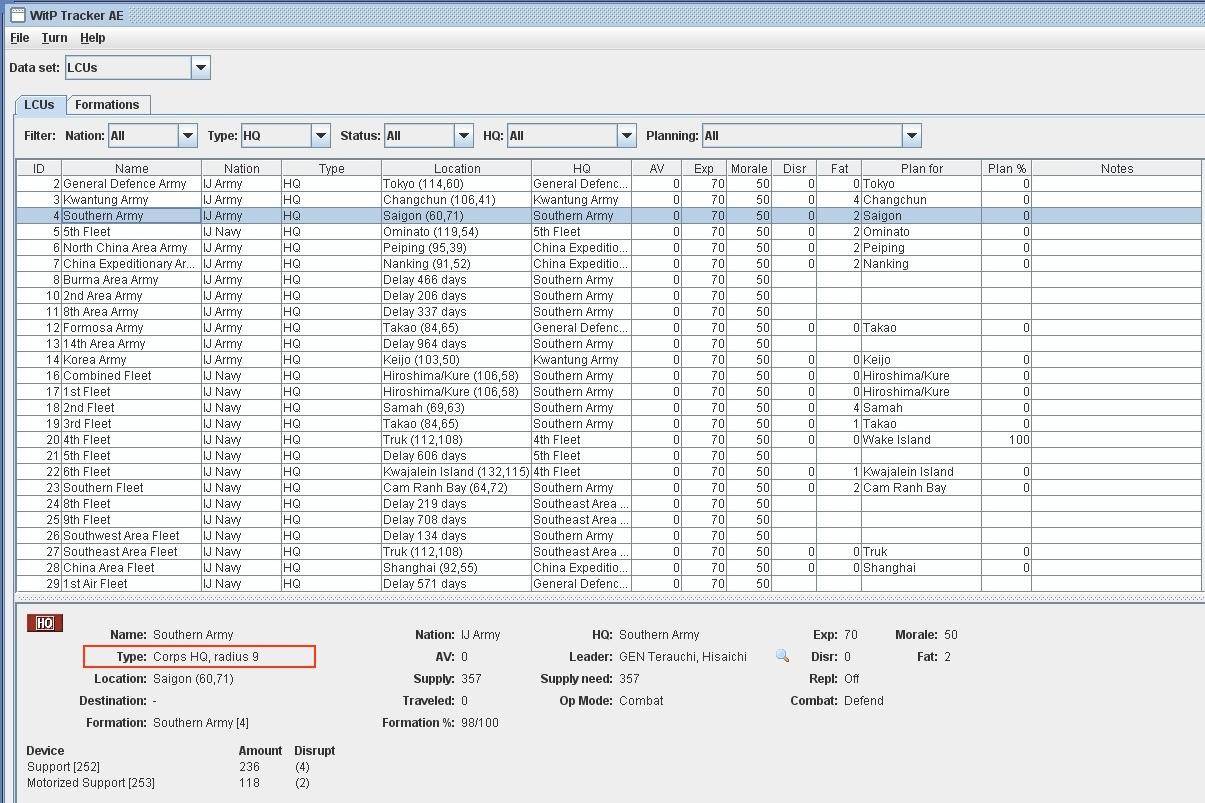Open the Data set dropdown
This screenshot has width=1205, height=803.
coord(200,68)
